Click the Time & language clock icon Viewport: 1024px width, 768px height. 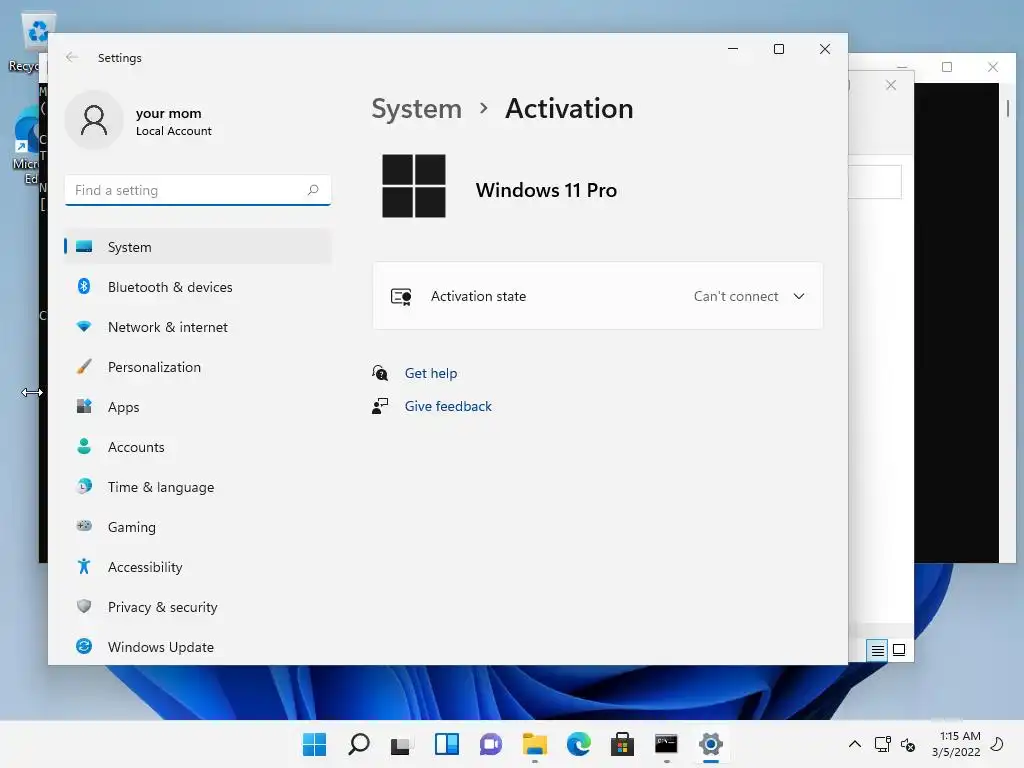[84, 487]
